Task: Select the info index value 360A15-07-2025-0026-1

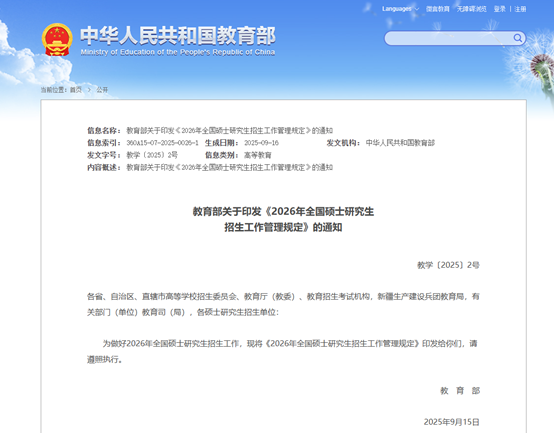Action: coord(163,143)
